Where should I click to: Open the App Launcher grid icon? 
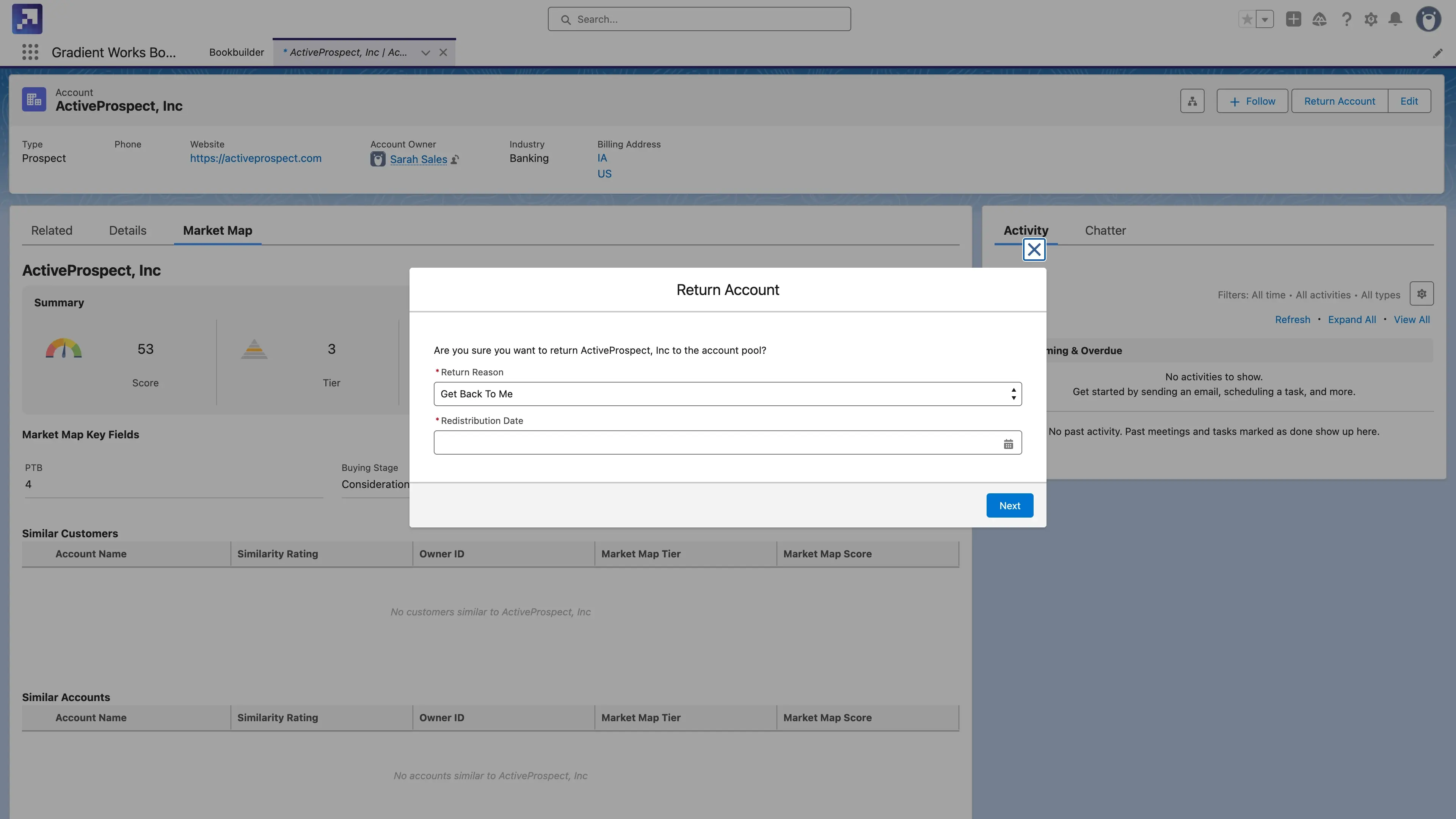30,52
